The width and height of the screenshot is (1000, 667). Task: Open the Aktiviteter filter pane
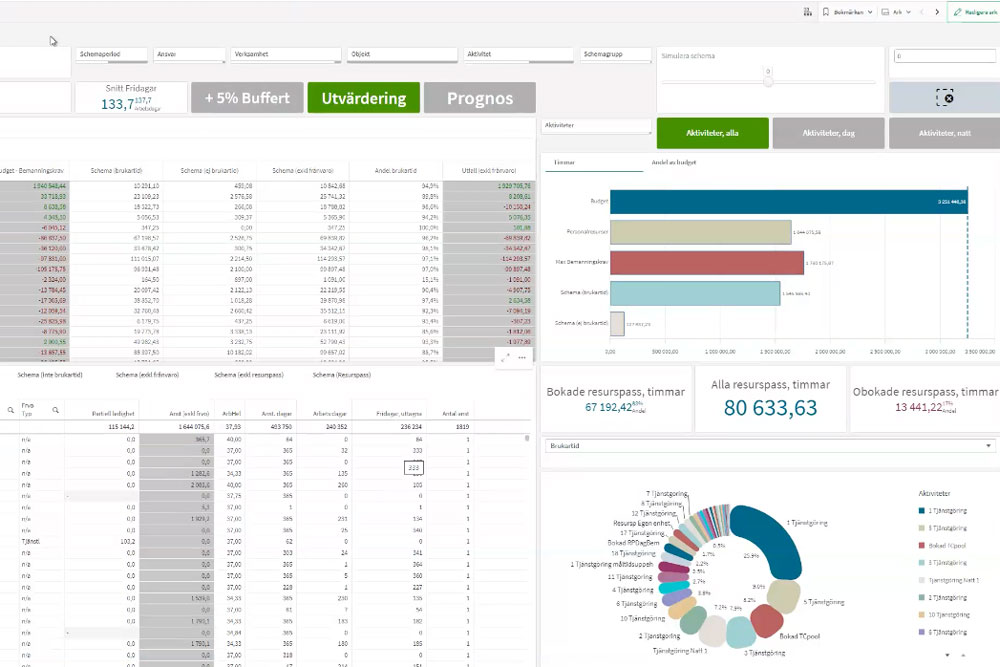point(597,126)
